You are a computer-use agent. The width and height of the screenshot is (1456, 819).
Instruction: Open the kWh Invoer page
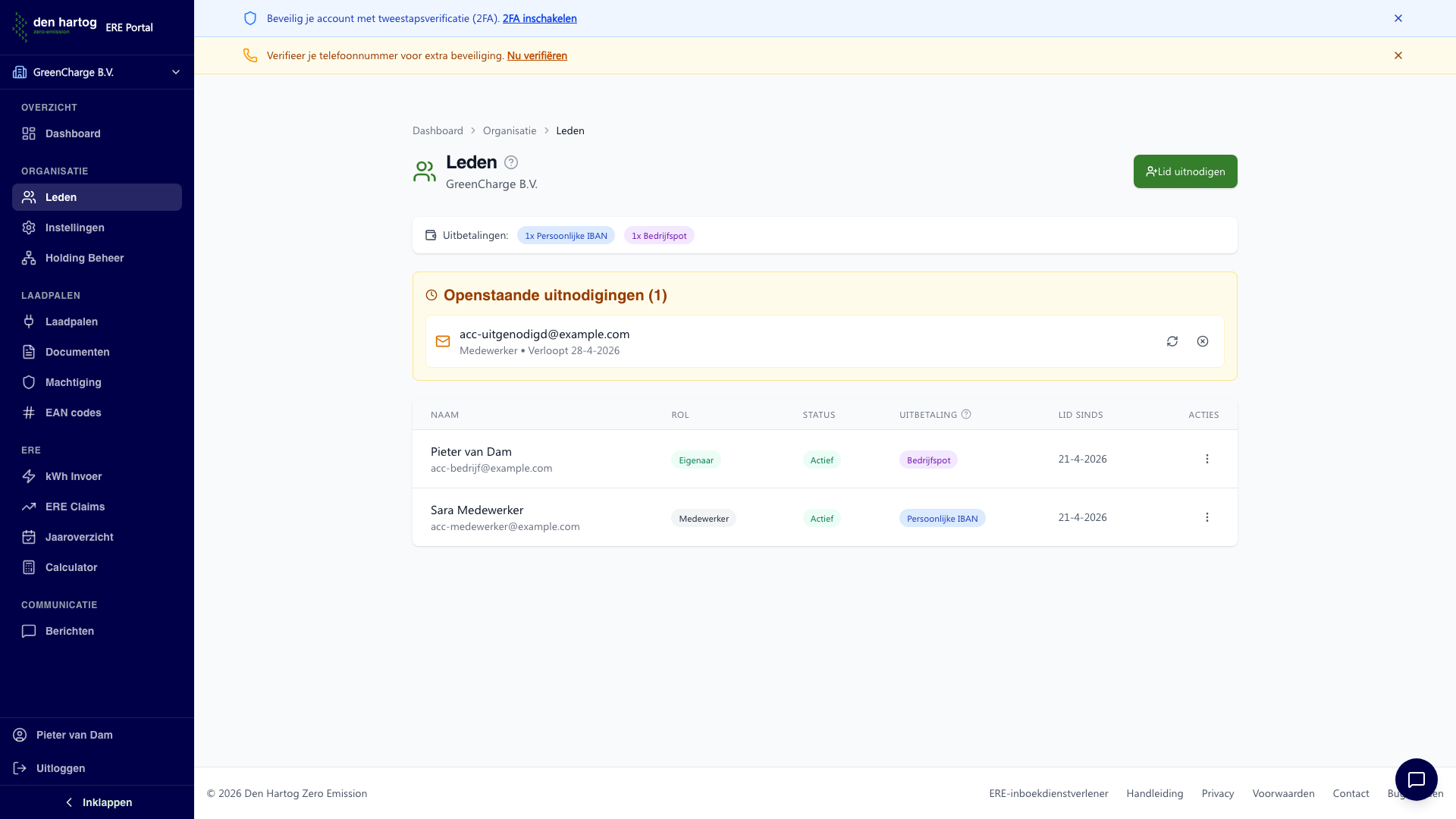pos(97,476)
